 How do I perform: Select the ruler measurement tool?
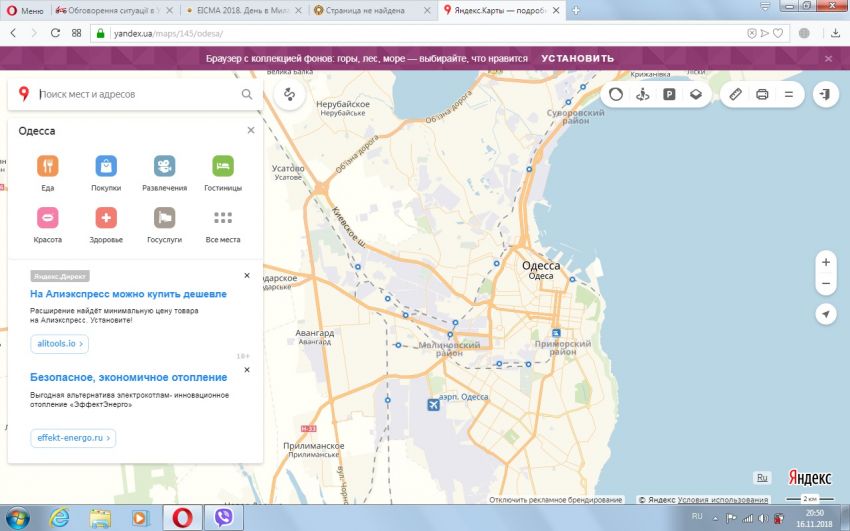(735, 94)
